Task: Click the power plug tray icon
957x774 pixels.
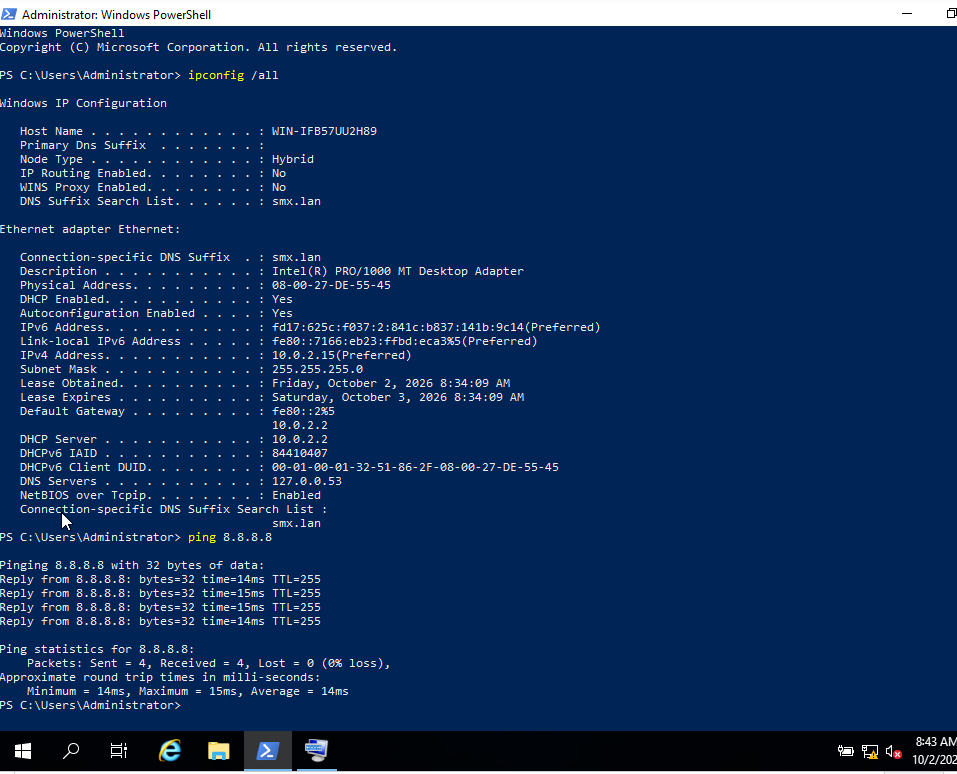Action: [x=845, y=751]
